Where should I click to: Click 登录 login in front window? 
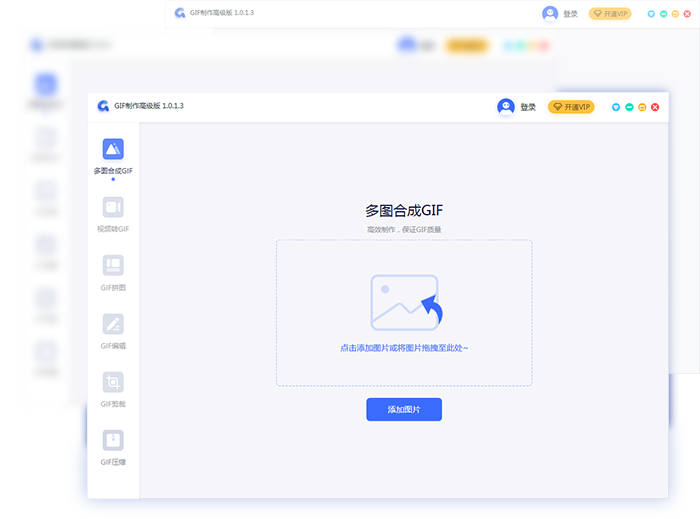[x=528, y=107]
